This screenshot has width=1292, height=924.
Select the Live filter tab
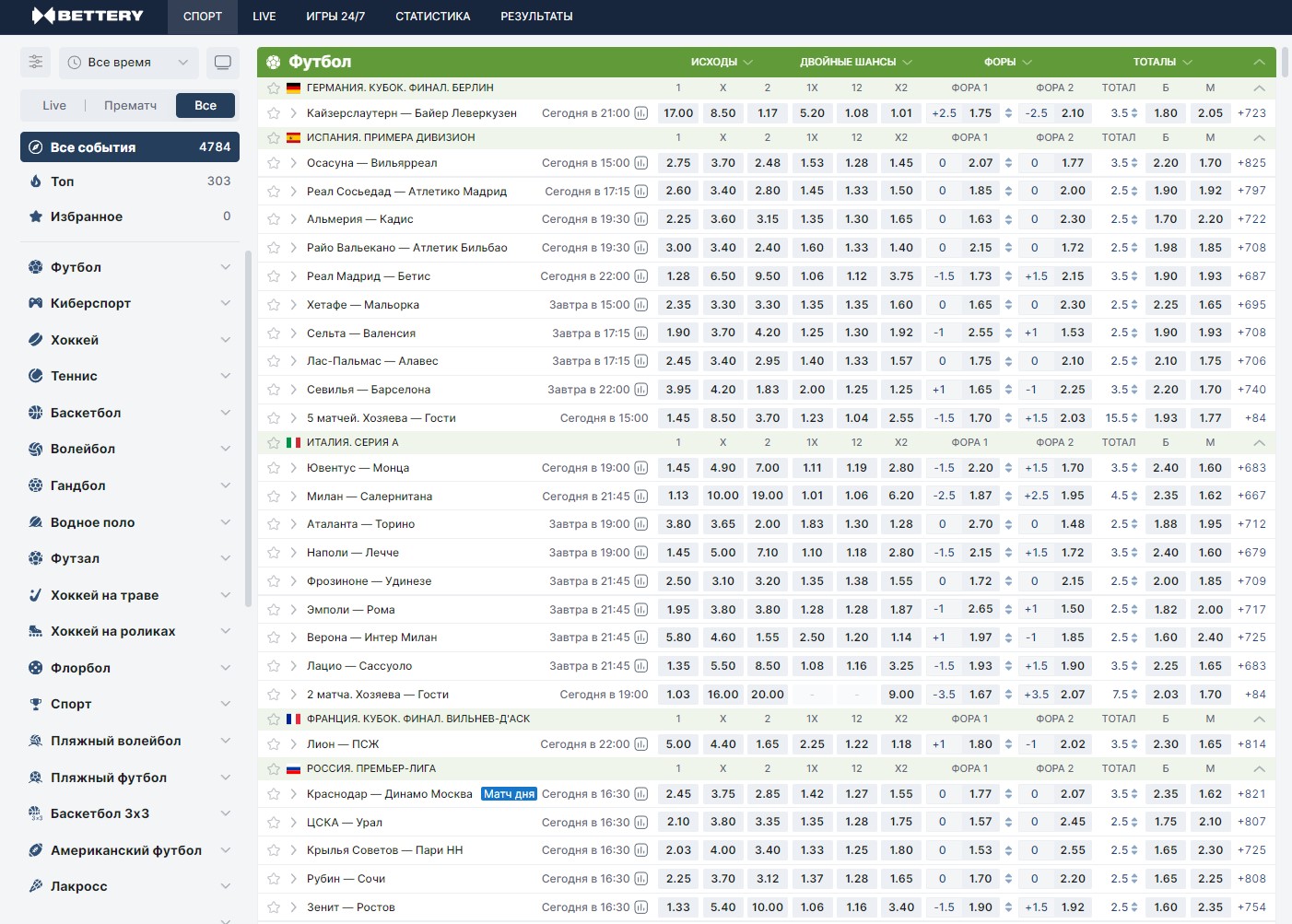point(54,106)
